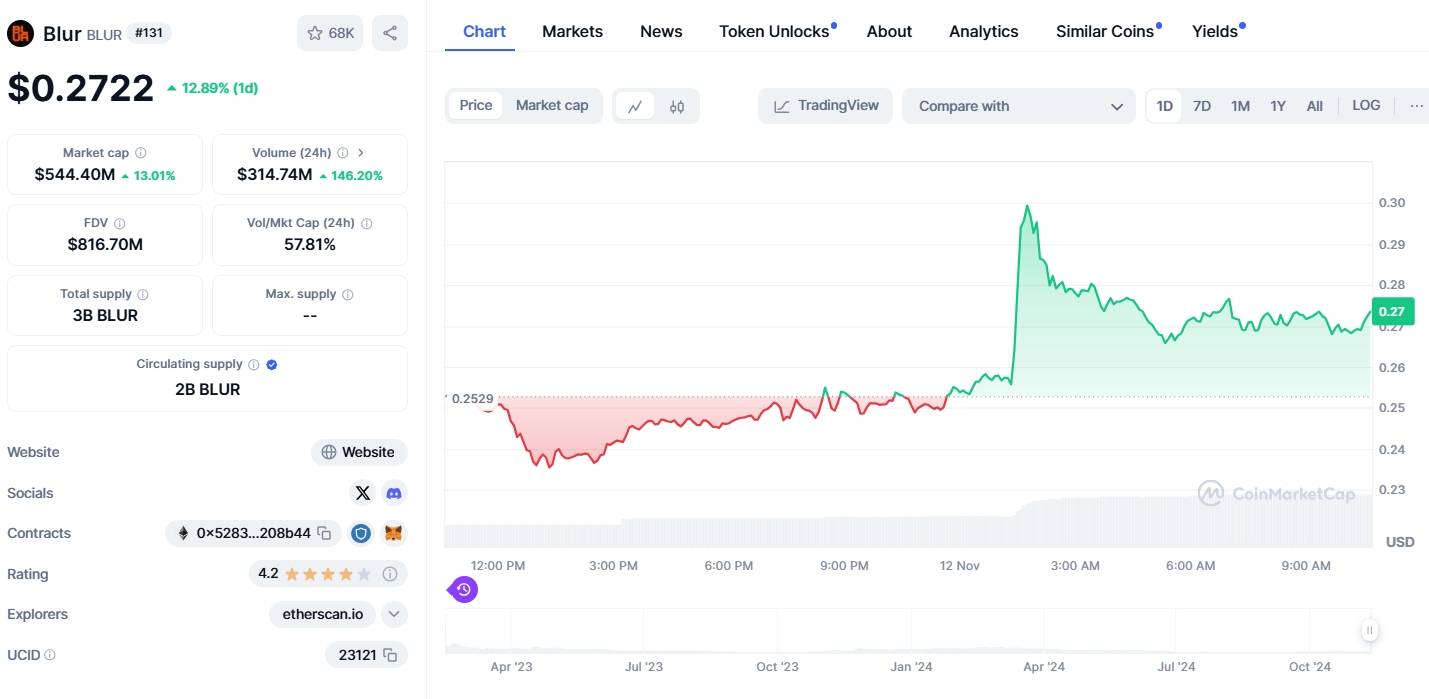Click the 3B BLUR total supply value
Viewport: 1429px width, 699px height.
tap(105, 315)
